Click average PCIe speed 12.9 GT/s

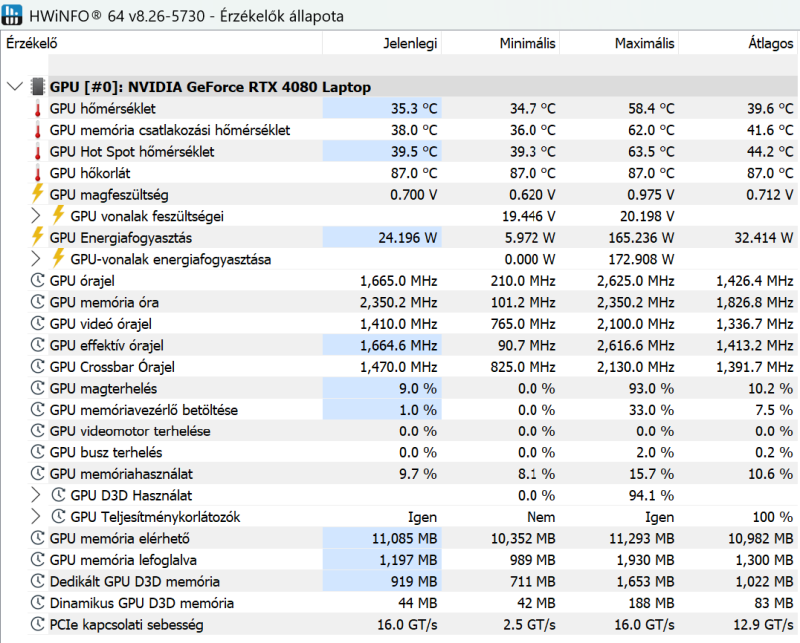click(x=763, y=625)
